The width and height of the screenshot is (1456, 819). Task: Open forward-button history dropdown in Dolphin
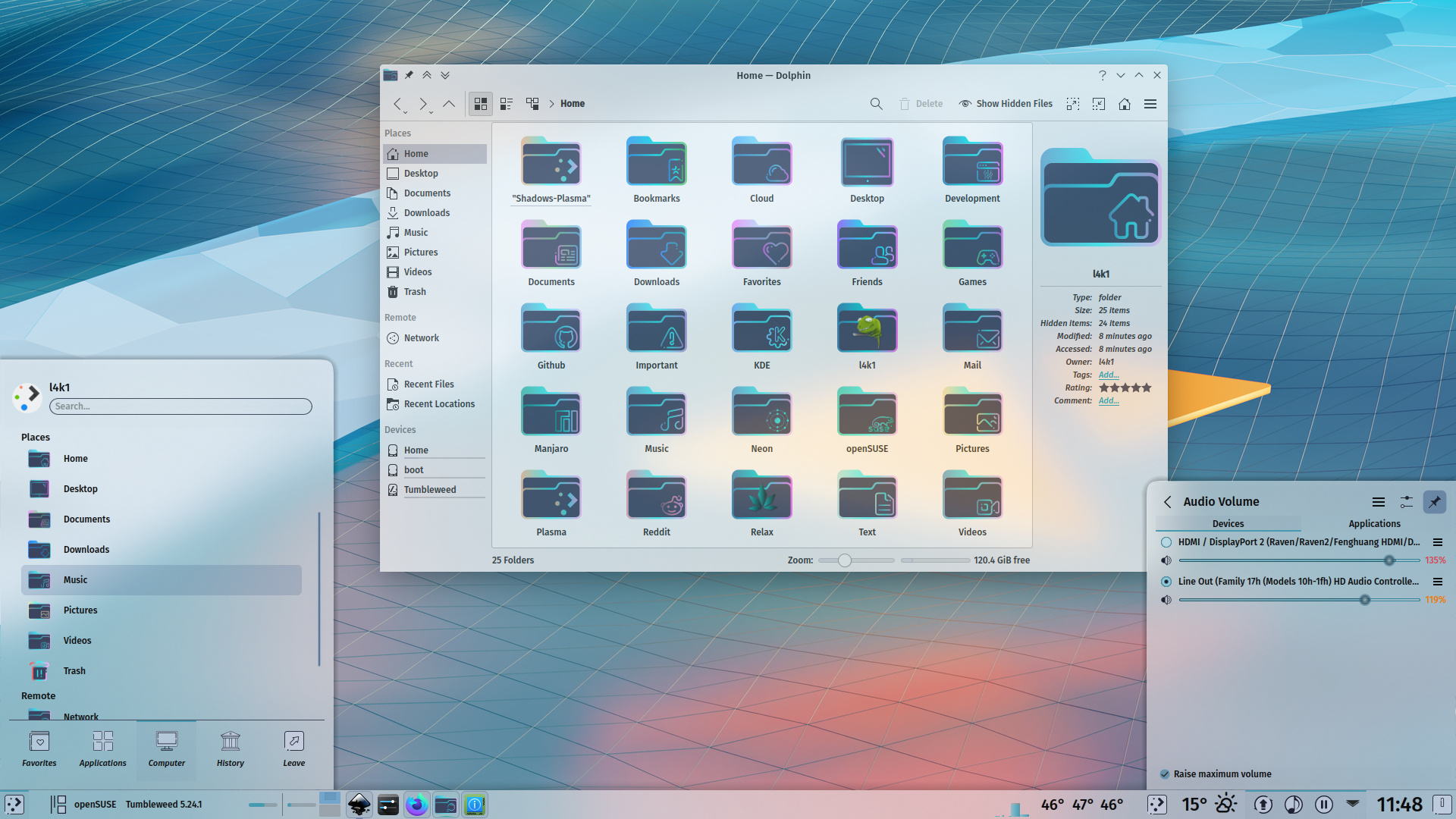(431, 112)
